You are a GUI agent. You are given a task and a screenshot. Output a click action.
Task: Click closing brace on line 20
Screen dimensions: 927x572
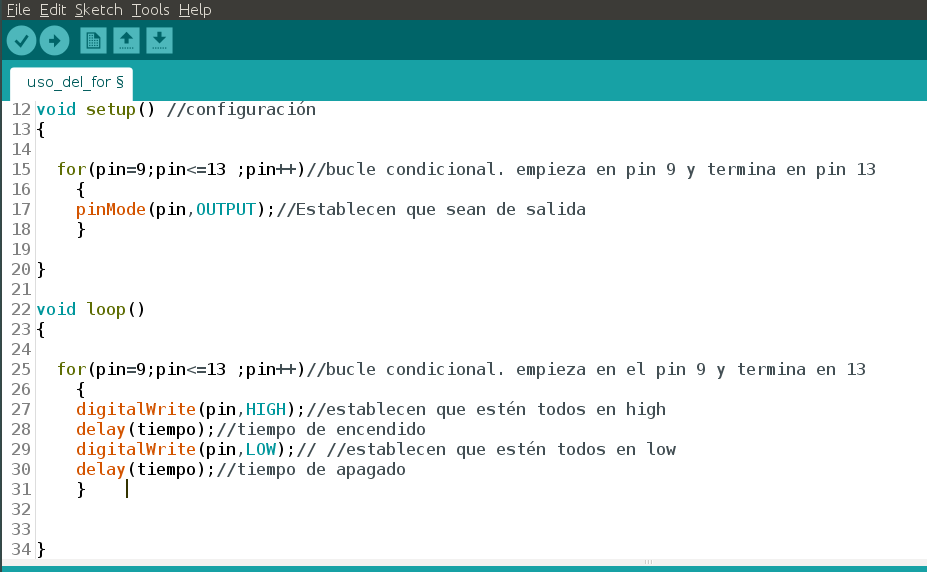click(x=41, y=270)
